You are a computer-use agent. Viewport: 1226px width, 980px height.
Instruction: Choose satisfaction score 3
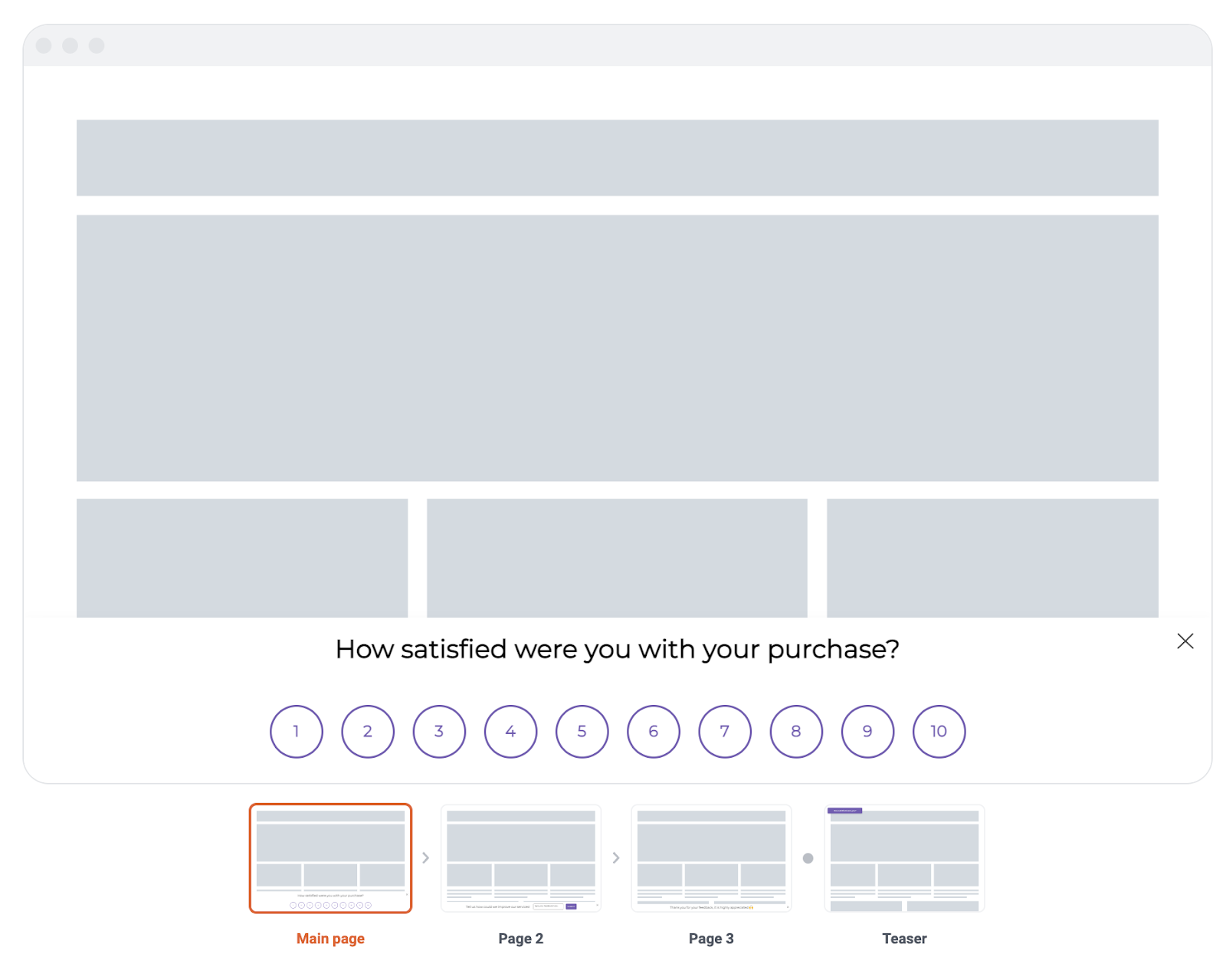point(439,731)
